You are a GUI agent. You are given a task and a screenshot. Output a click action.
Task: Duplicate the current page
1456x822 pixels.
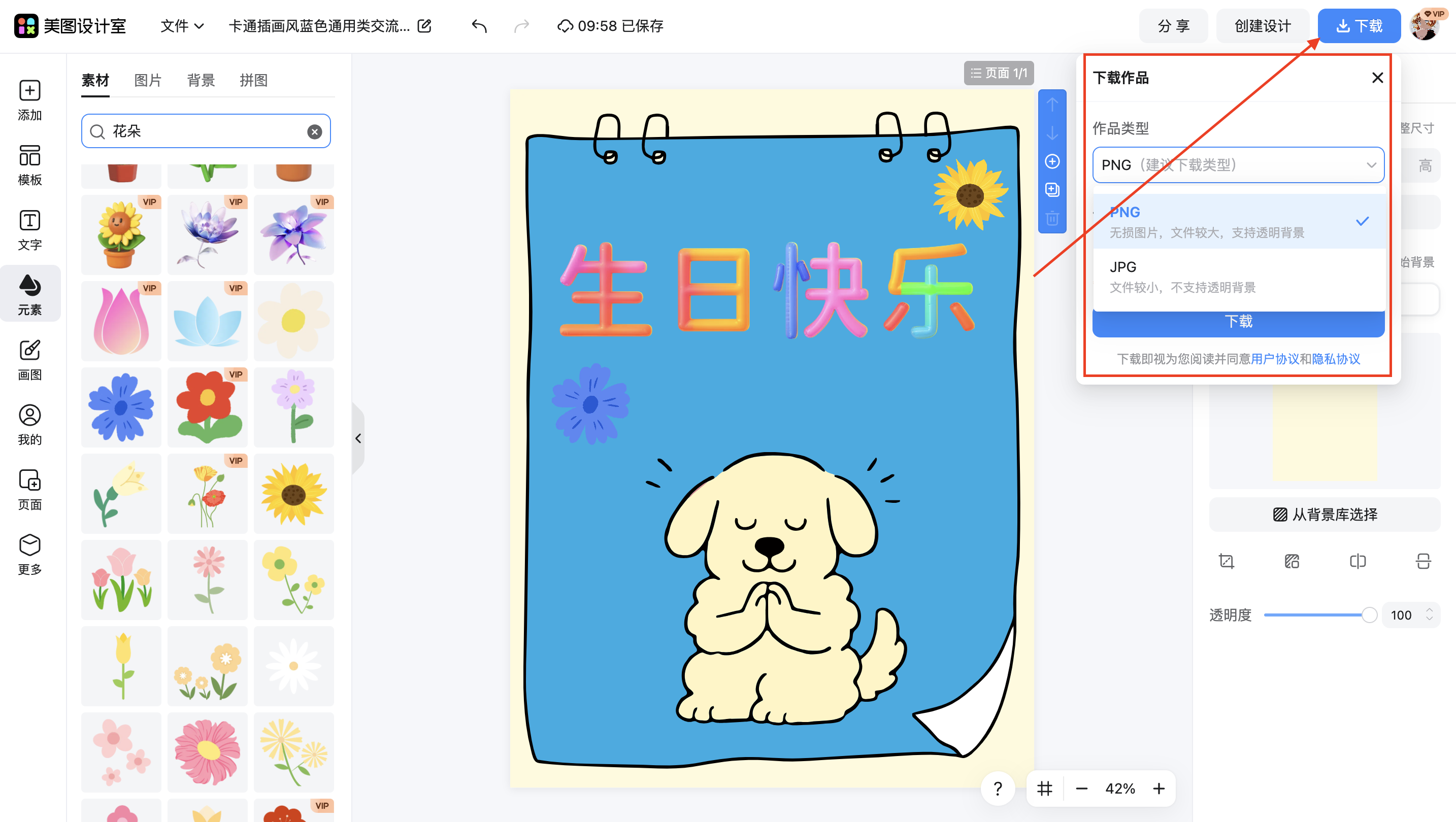pos(1052,190)
